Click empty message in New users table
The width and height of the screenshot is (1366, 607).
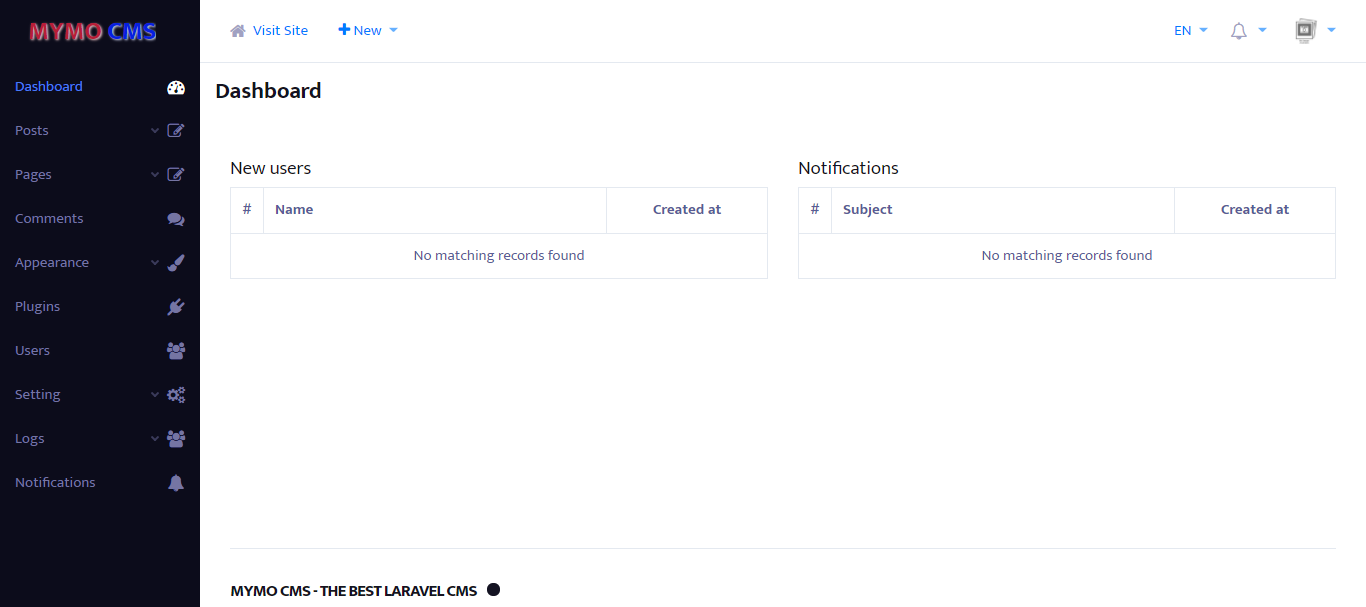(499, 256)
